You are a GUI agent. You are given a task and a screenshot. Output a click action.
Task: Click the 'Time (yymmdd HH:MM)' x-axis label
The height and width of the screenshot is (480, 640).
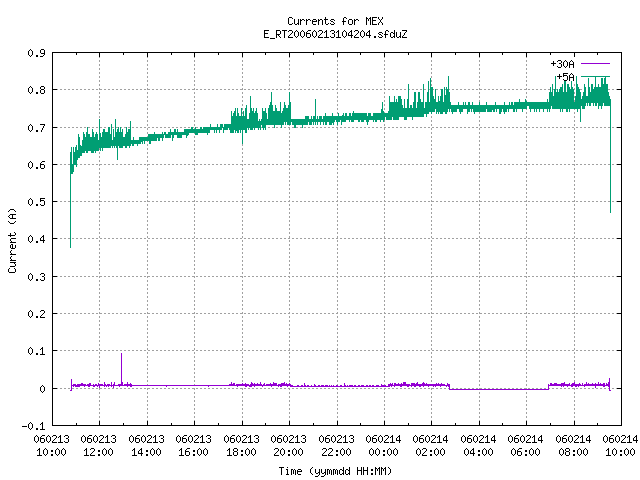[x=335, y=471]
